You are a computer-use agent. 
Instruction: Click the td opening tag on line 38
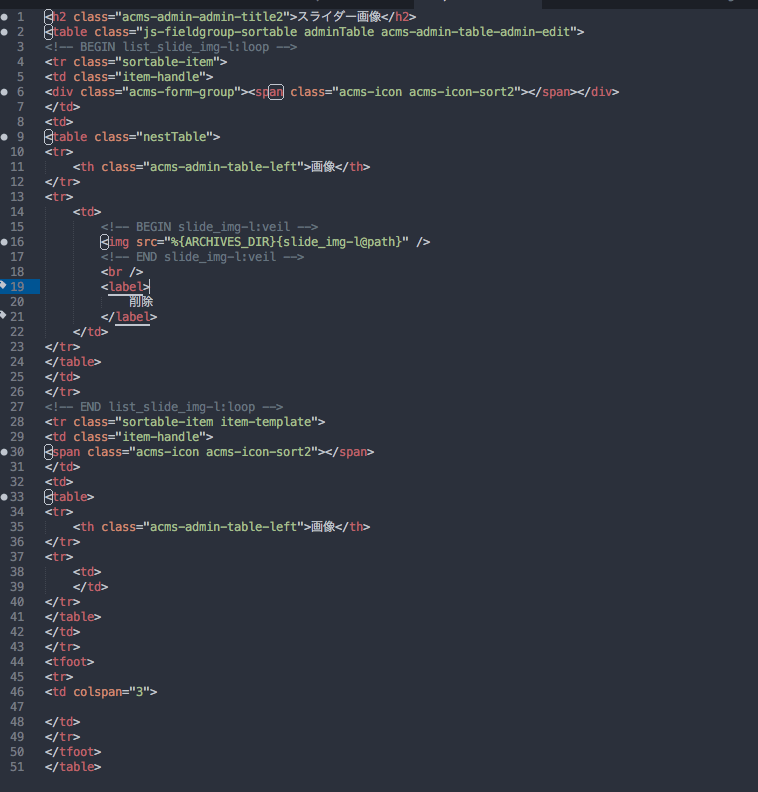point(87,572)
